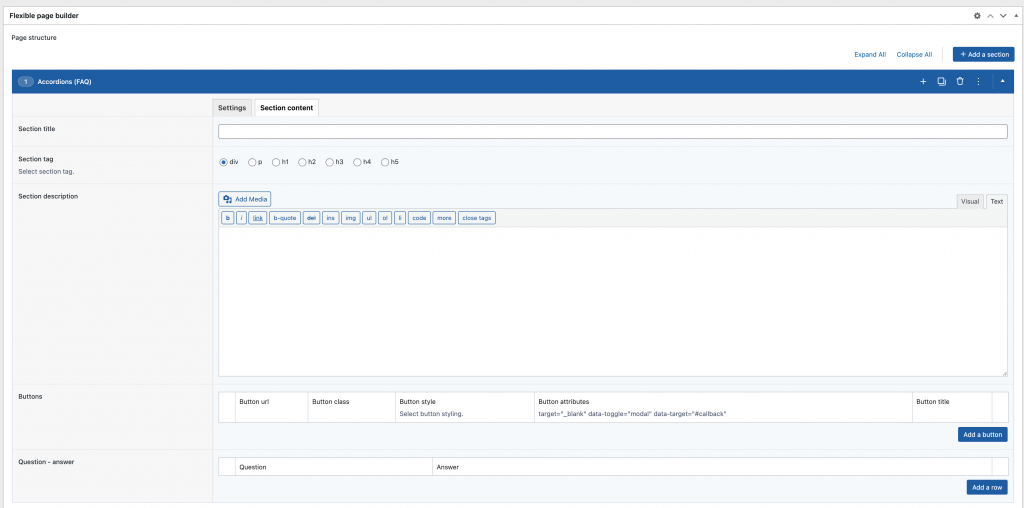Screen dimensions: 1024x508
Task: Click the Button title column header
Action: [x=933, y=402]
